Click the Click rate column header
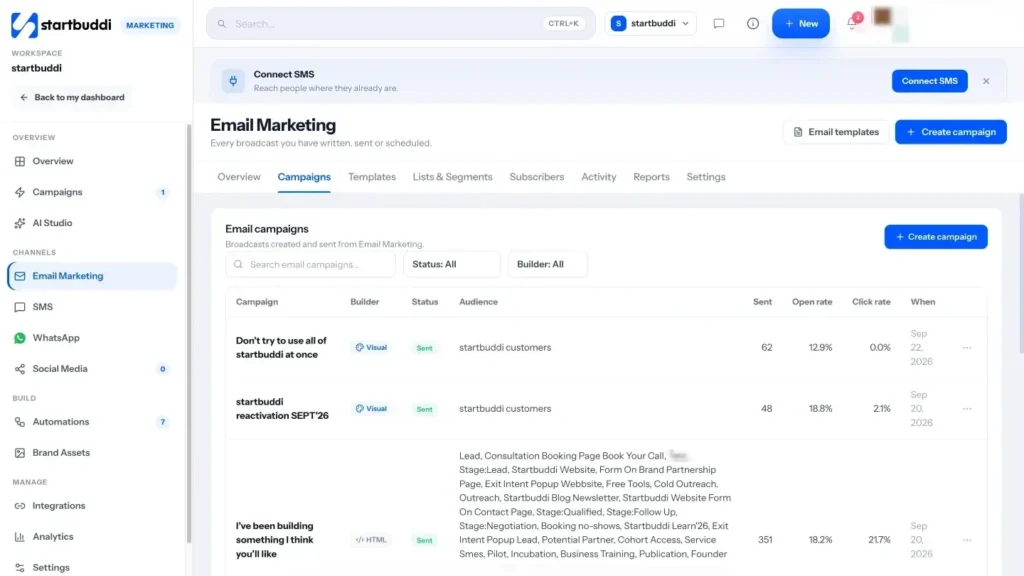 [x=871, y=302]
